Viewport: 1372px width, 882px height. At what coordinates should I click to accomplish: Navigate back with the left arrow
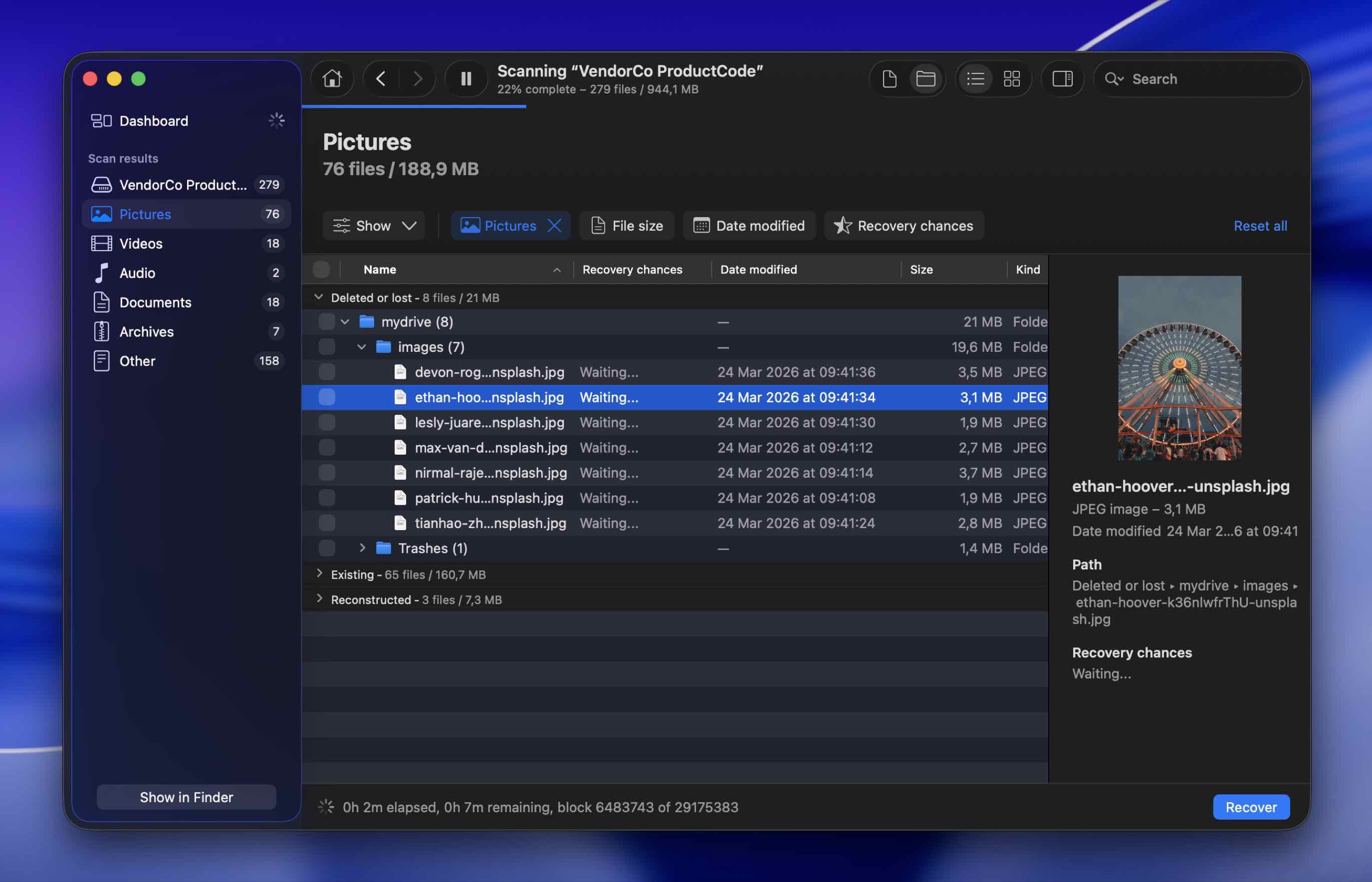point(381,78)
